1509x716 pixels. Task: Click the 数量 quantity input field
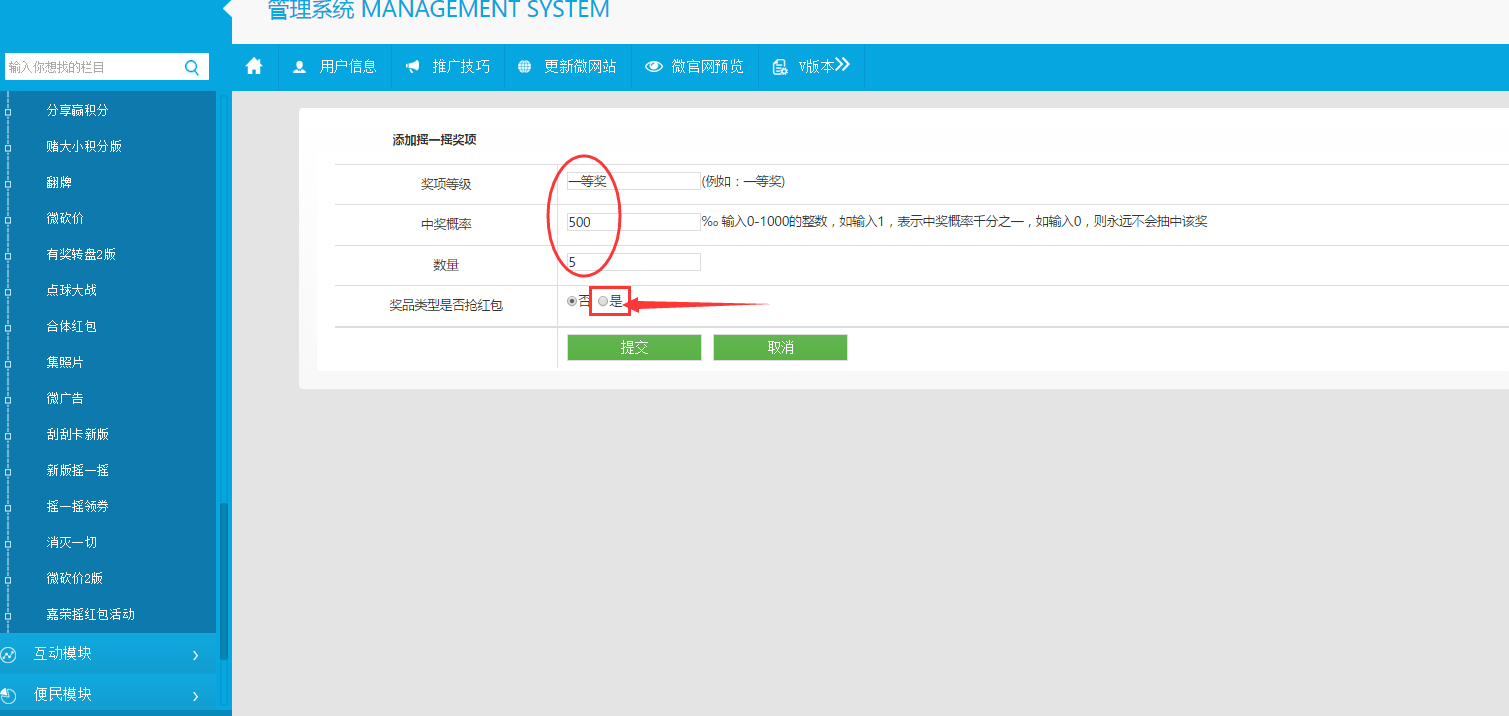(x=633, y=262)
